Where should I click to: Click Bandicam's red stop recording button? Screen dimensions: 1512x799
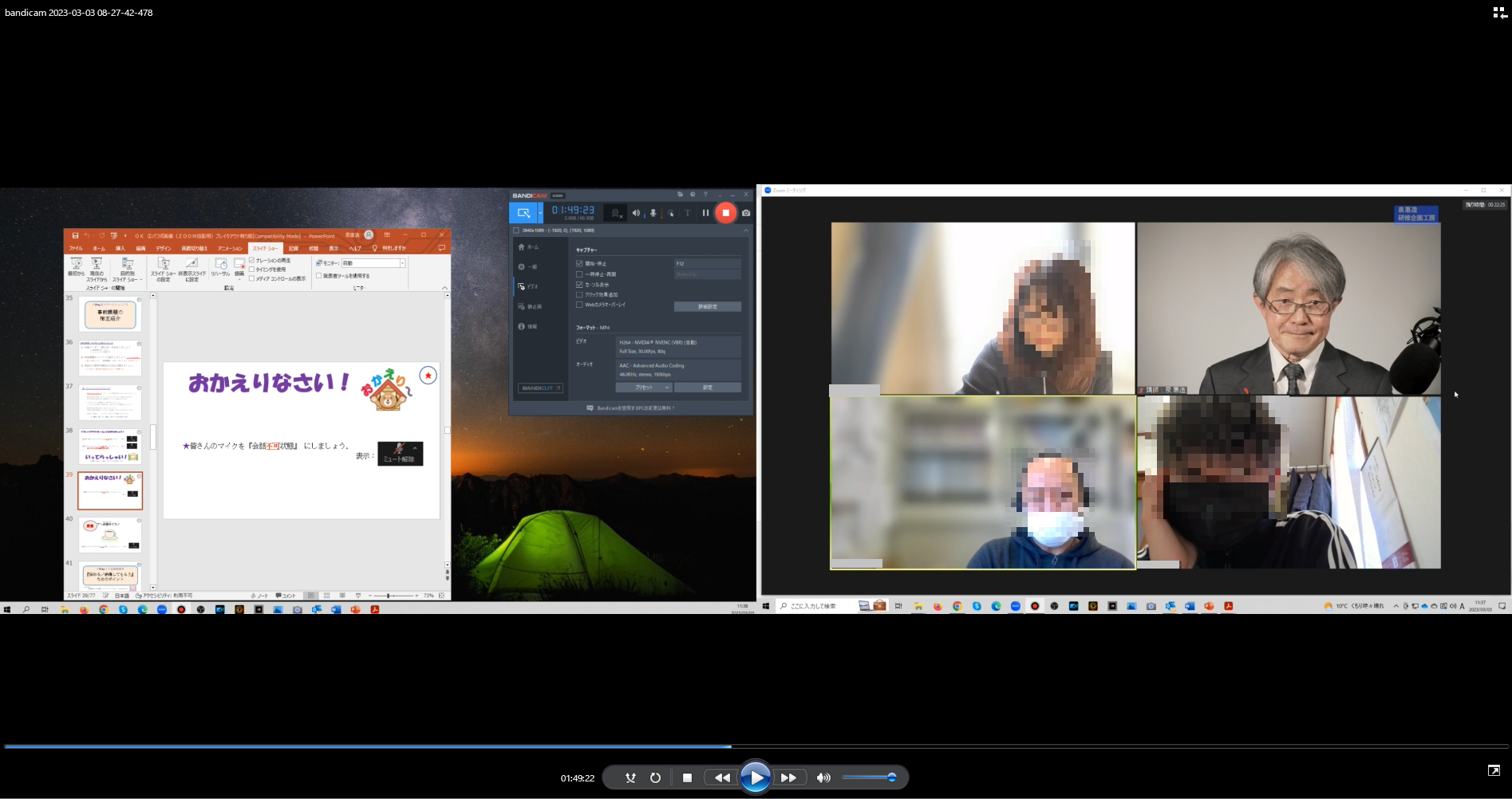[725, 213]
